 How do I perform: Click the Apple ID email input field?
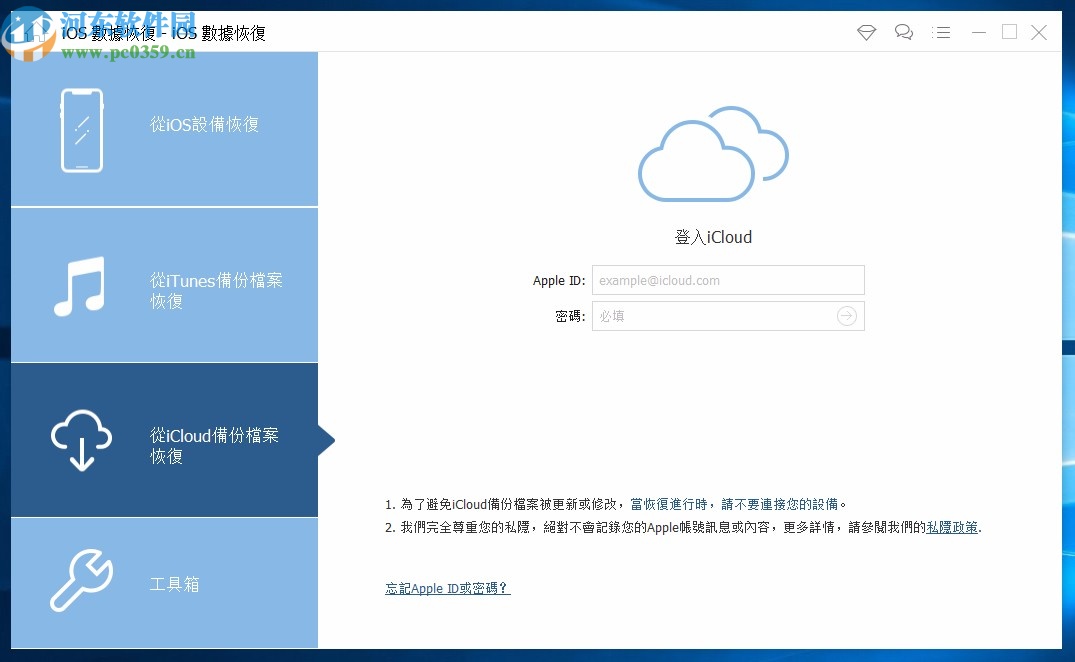point(728,280)
